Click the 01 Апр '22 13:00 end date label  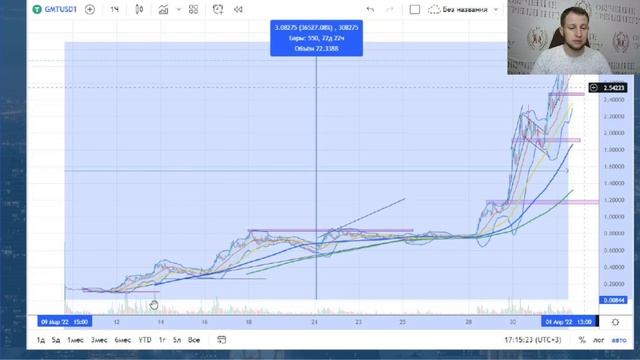[569, 322]
